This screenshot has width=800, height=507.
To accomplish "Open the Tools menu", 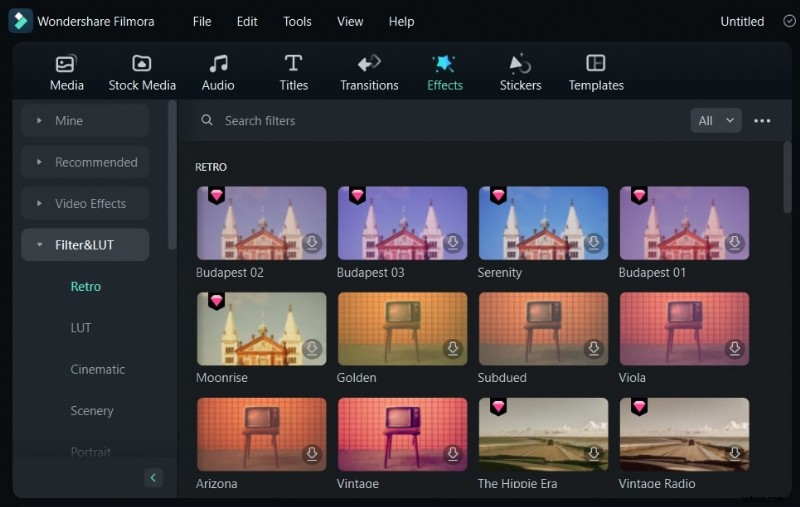I will tap(297, 21).
